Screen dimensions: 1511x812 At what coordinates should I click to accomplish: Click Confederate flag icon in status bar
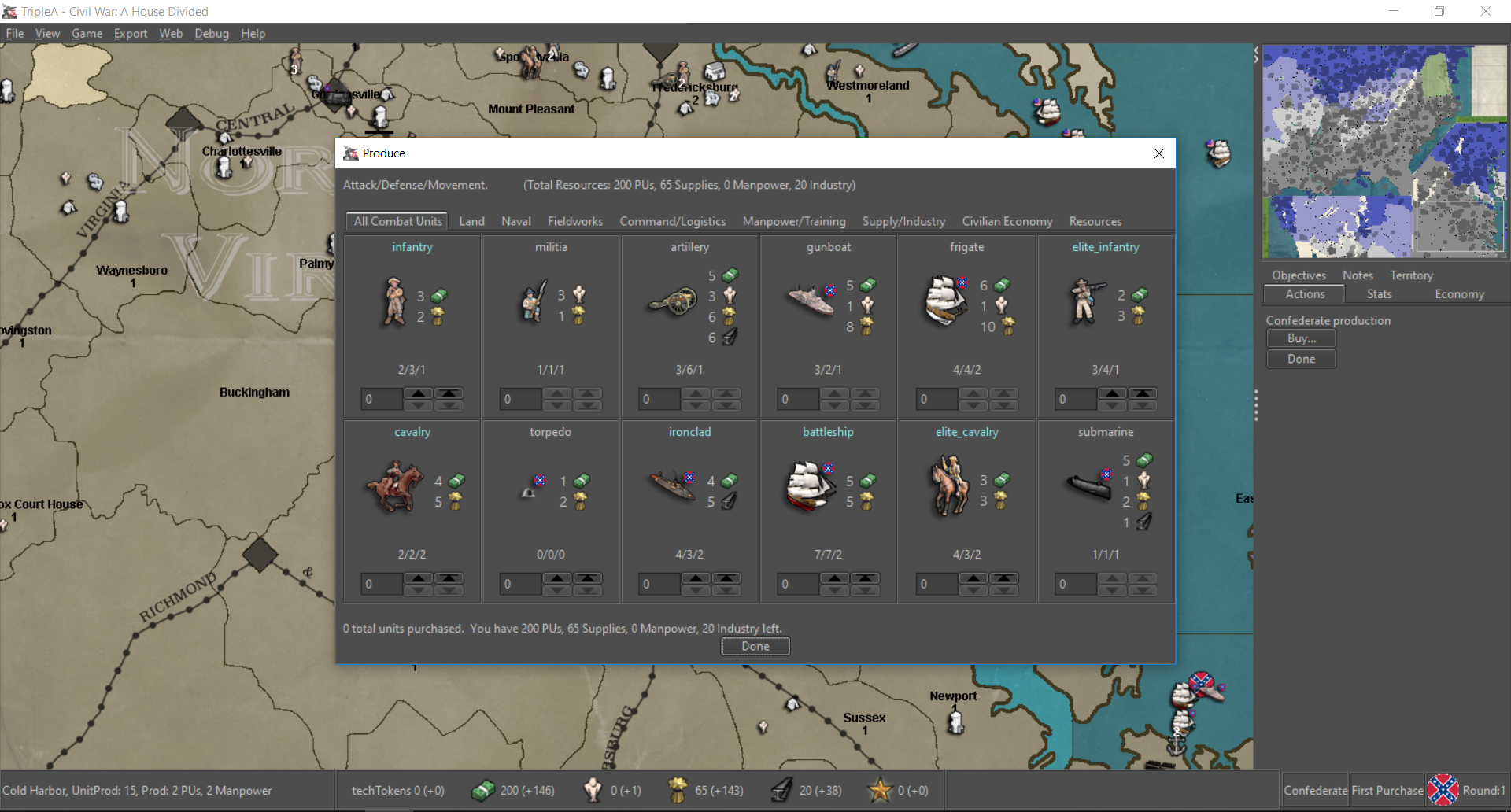click(x=1443, y=790)
